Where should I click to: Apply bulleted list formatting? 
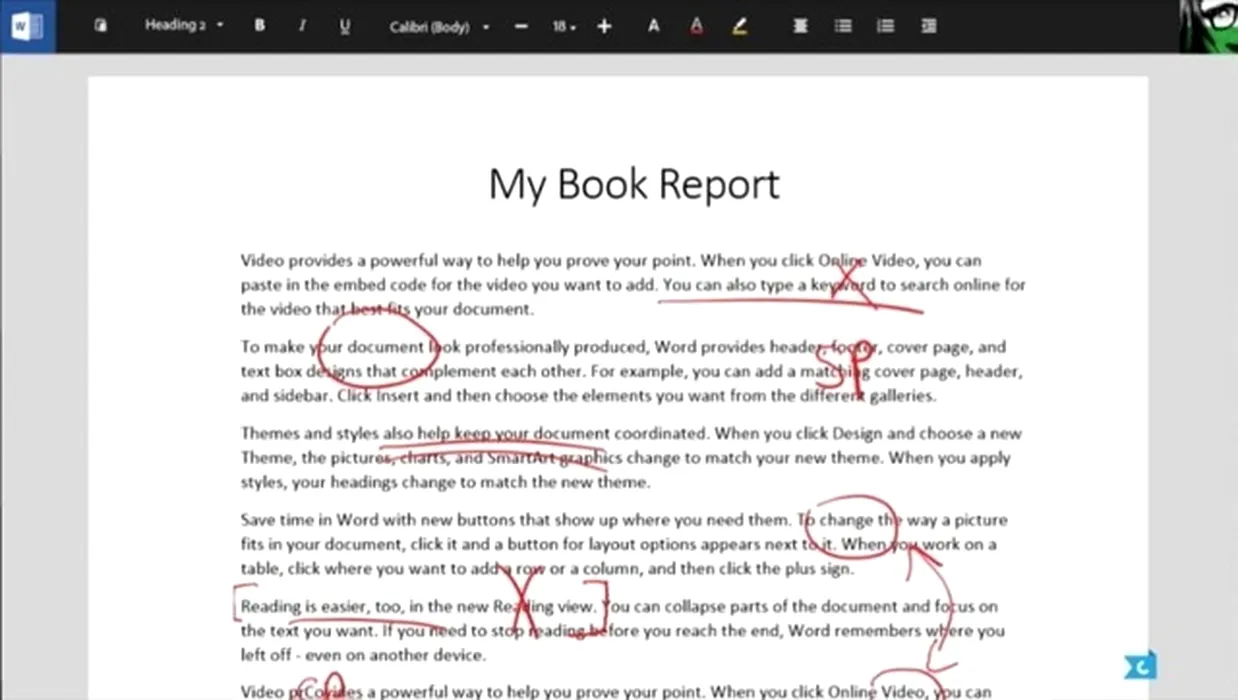point(843,27)
